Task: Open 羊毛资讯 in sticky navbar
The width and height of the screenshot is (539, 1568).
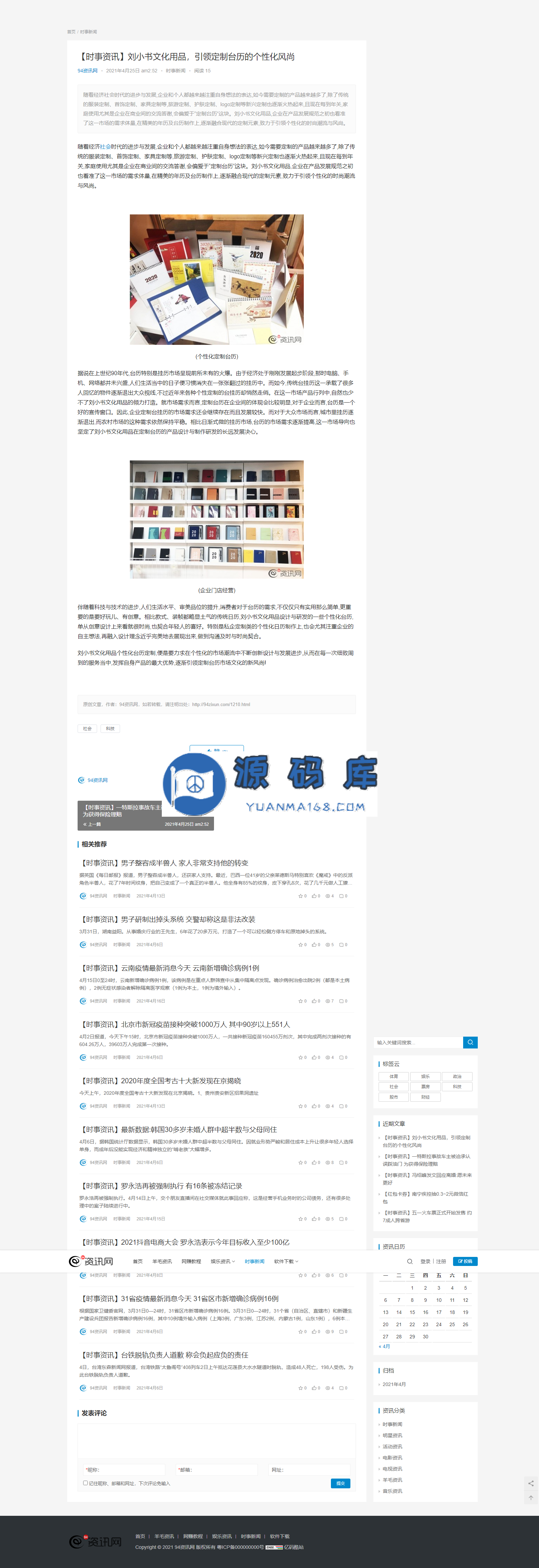Action: point(162,1261)
